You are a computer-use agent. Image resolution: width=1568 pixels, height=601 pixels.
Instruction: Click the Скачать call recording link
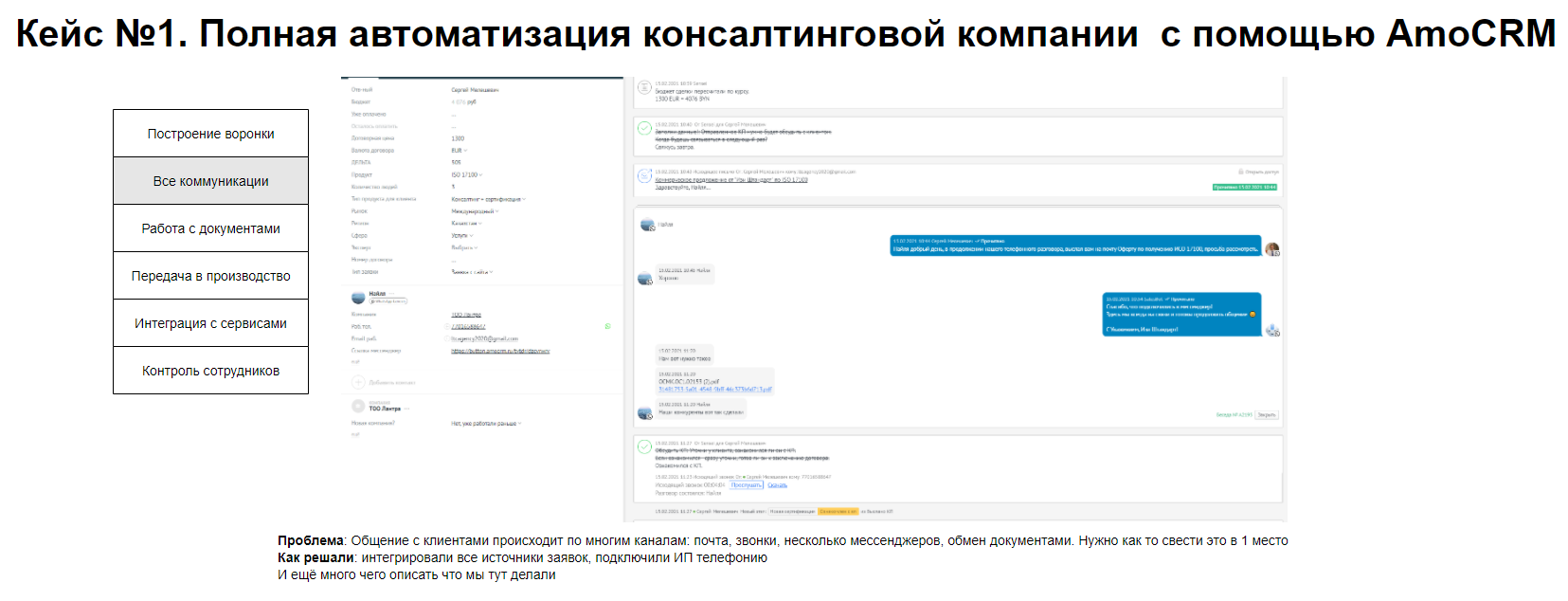click(777, 484)
